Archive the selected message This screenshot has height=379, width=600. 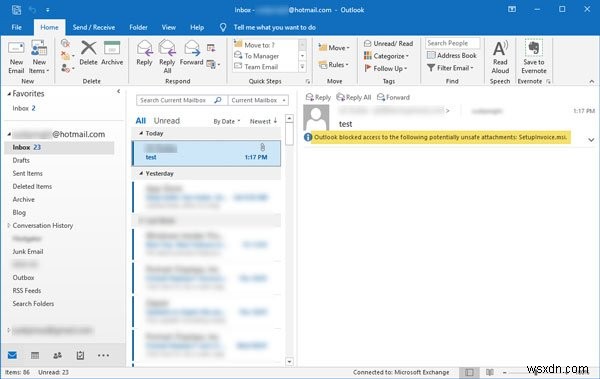pos(112,53)
